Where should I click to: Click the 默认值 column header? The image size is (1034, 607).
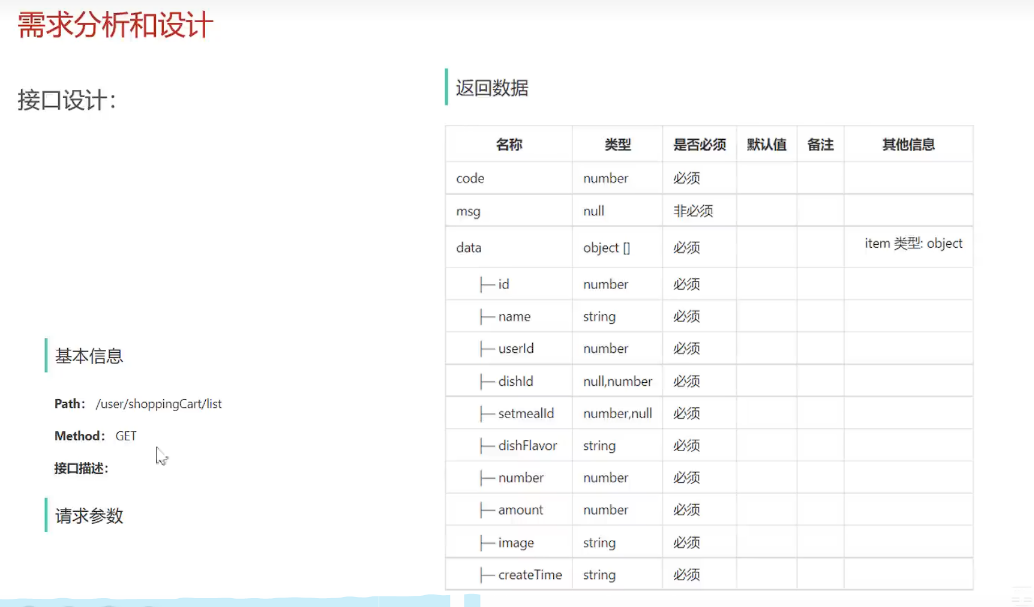(x=767, y=143)
